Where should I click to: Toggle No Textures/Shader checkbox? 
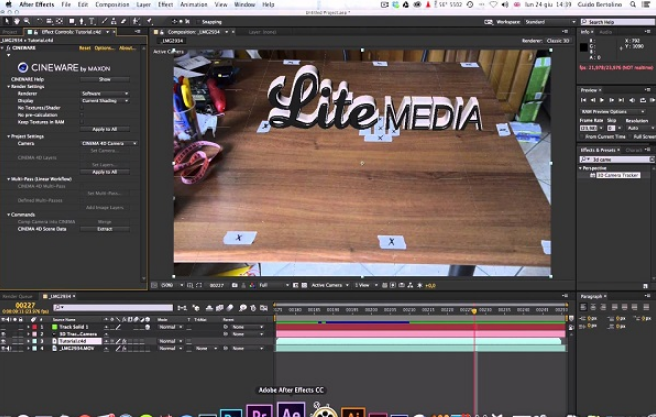tap(82, 107)
